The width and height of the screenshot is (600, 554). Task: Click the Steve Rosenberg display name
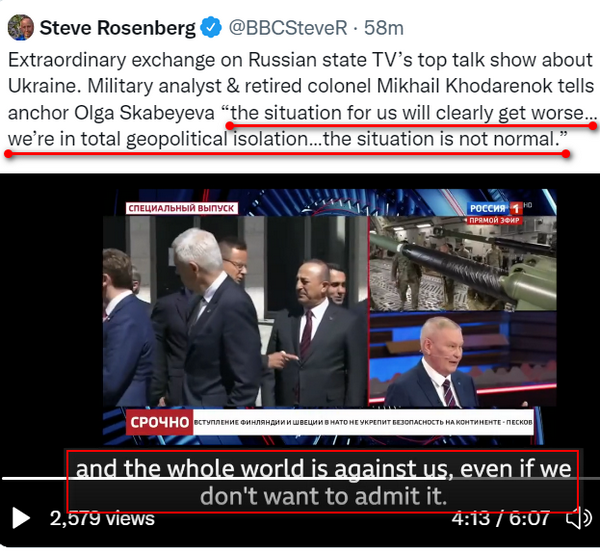coord(117,28)
